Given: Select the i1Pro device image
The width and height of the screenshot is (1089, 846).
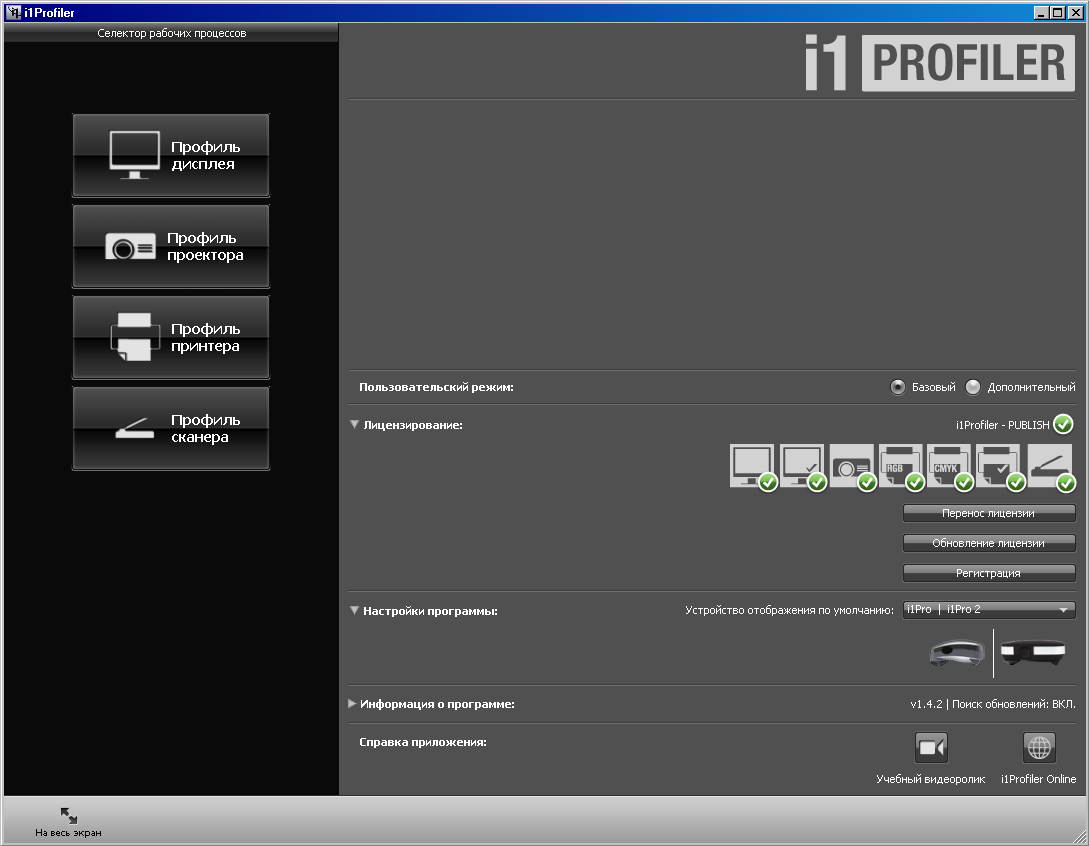Looking at the screenshot, I should (957, 653).
